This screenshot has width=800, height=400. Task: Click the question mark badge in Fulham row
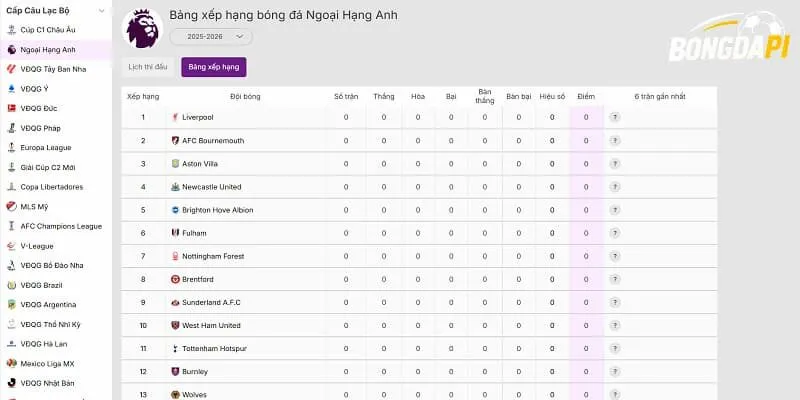[x=615, y=233]
